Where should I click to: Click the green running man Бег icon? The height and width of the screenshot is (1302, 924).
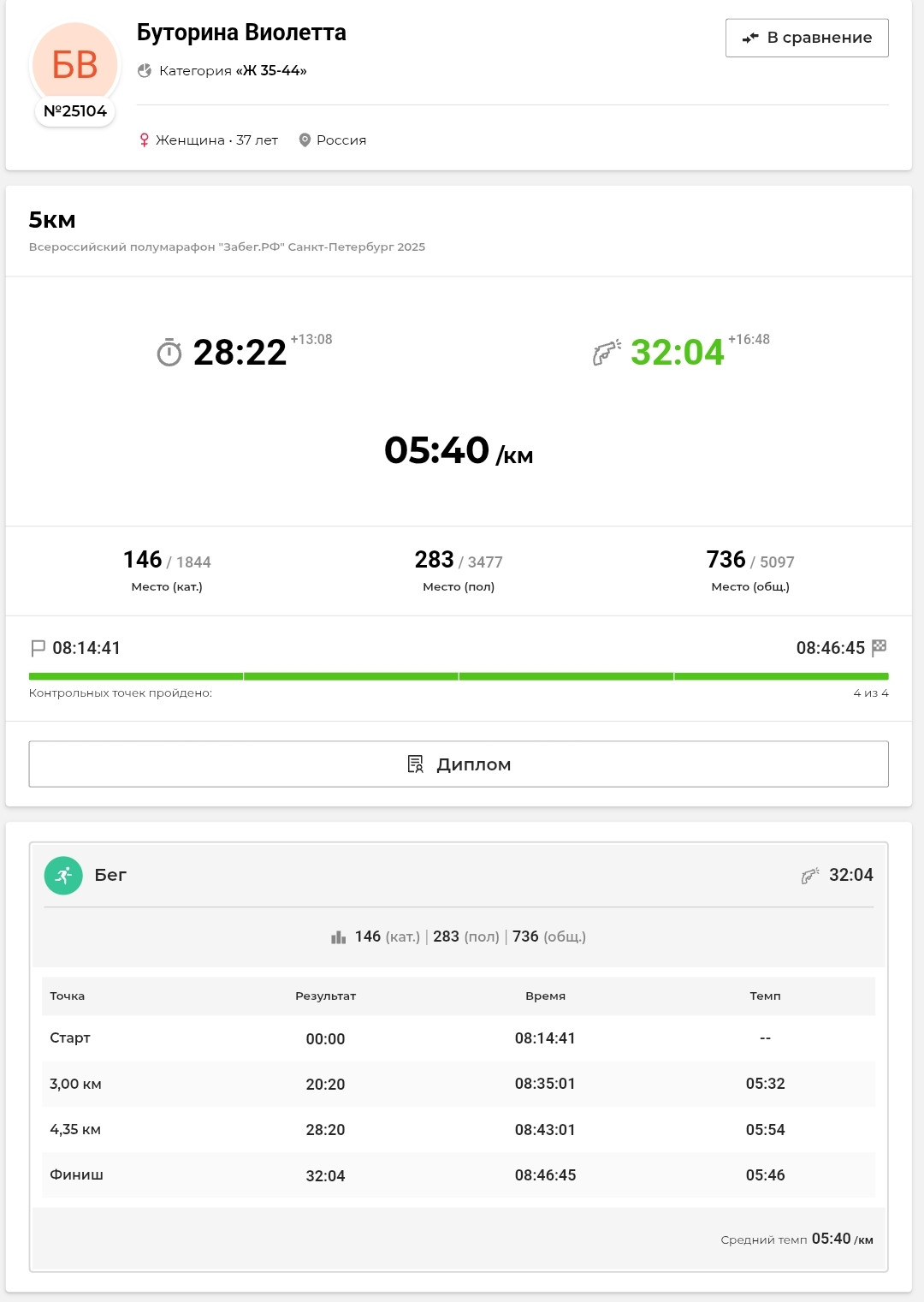click(63, 875)
